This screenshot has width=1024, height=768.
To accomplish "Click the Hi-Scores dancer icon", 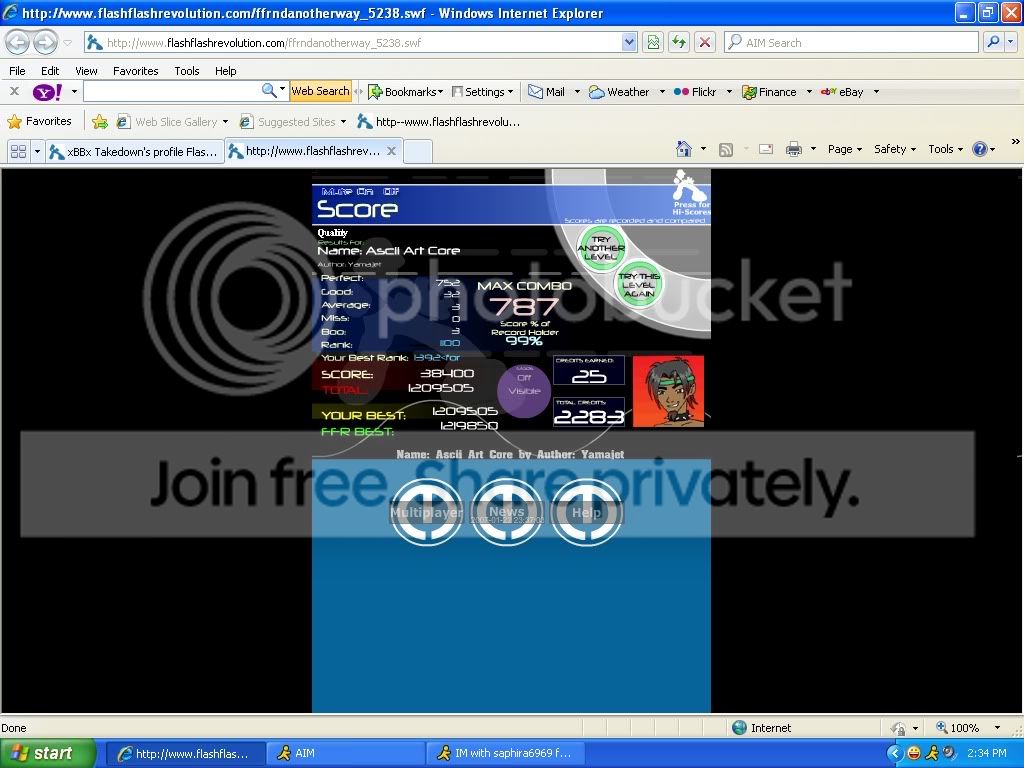I will coord(689,186).
